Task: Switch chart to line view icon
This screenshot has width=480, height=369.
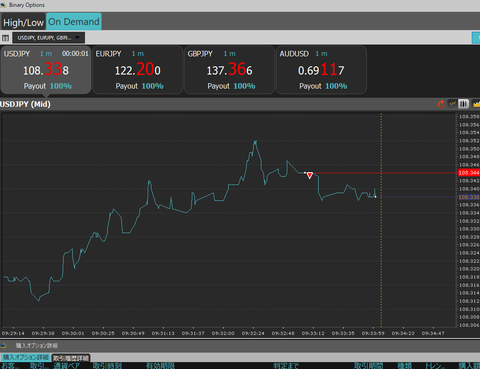Action: (x=452, y=104)
